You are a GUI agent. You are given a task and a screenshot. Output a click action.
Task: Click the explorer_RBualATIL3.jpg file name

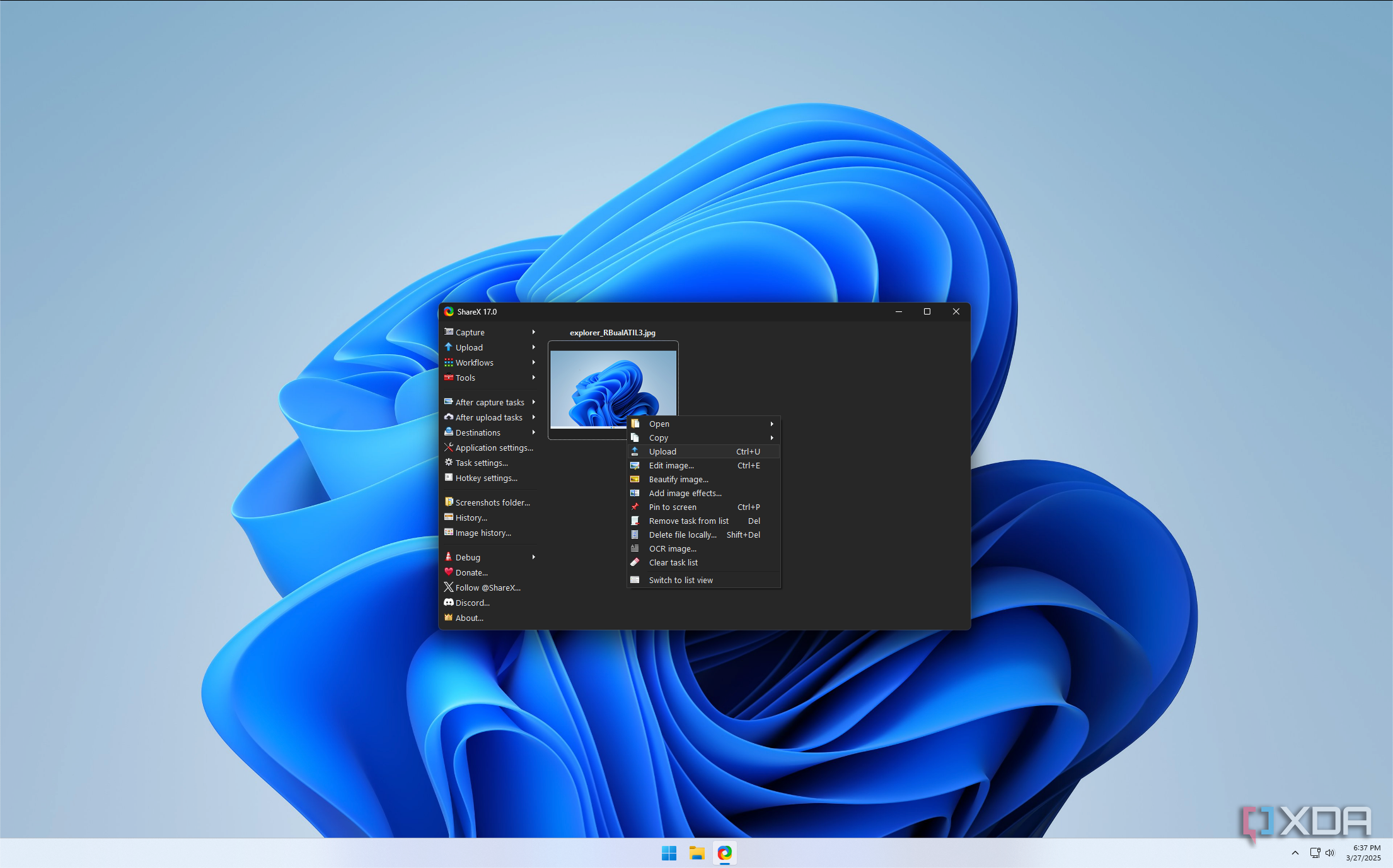click(x=613, y=333)
